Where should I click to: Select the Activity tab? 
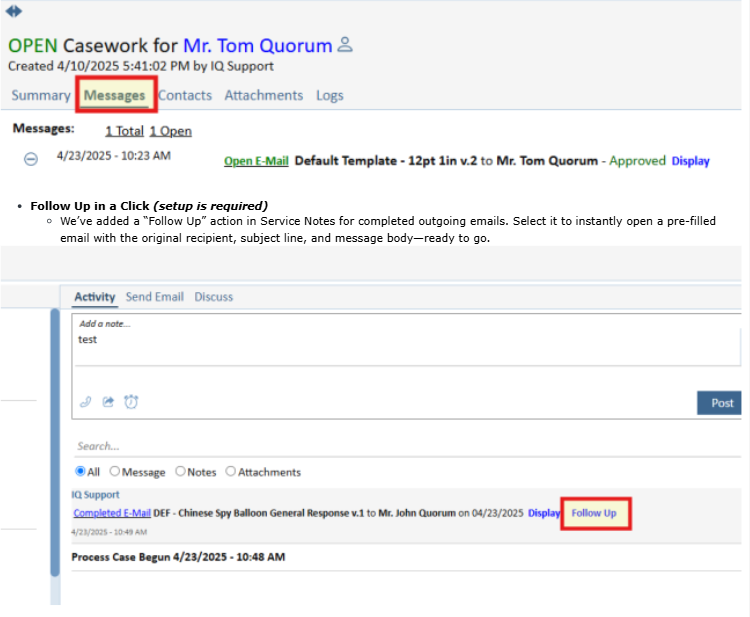[x=95, y=297]
